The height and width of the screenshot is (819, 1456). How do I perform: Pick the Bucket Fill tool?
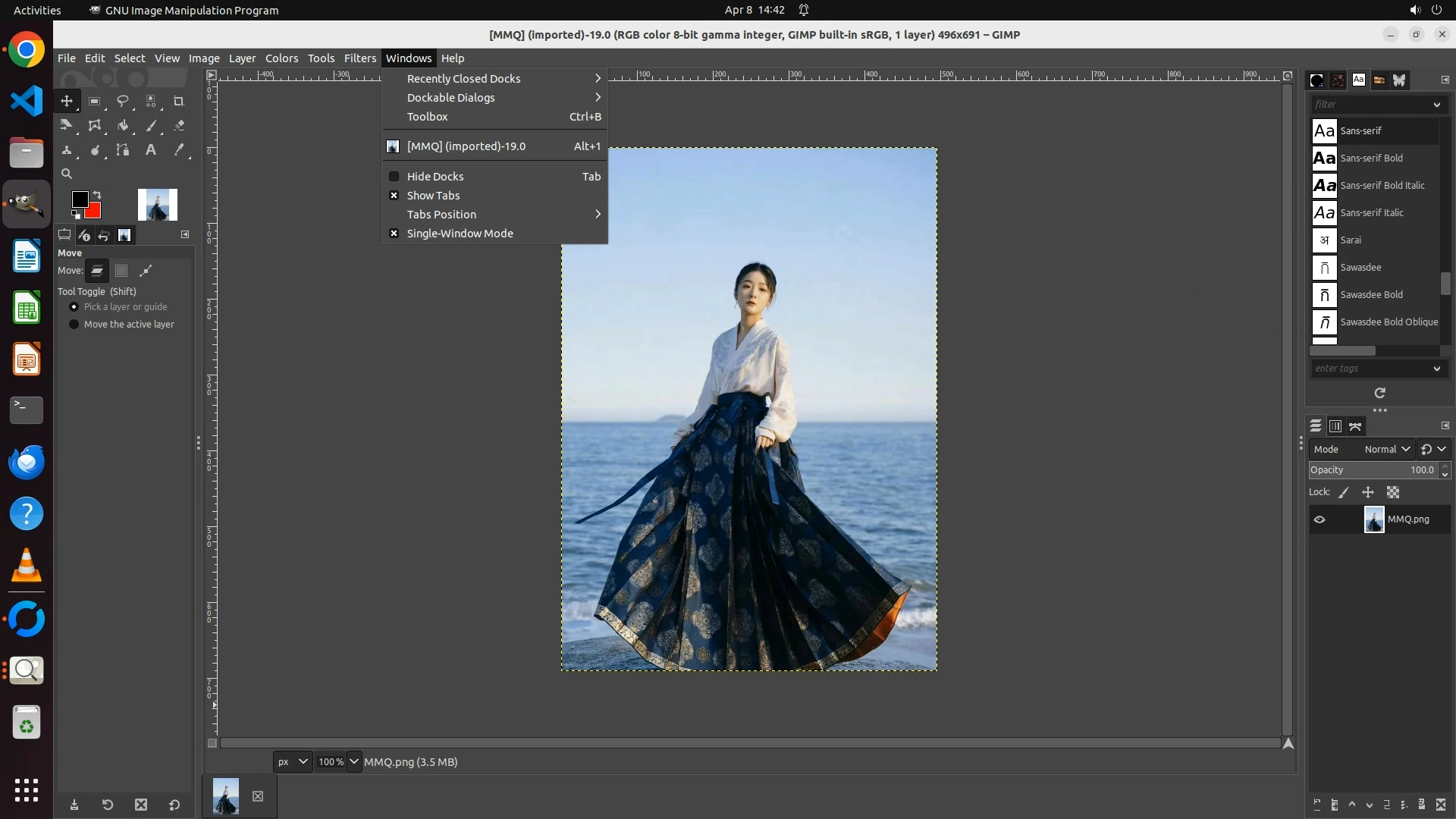click(123, 126)
